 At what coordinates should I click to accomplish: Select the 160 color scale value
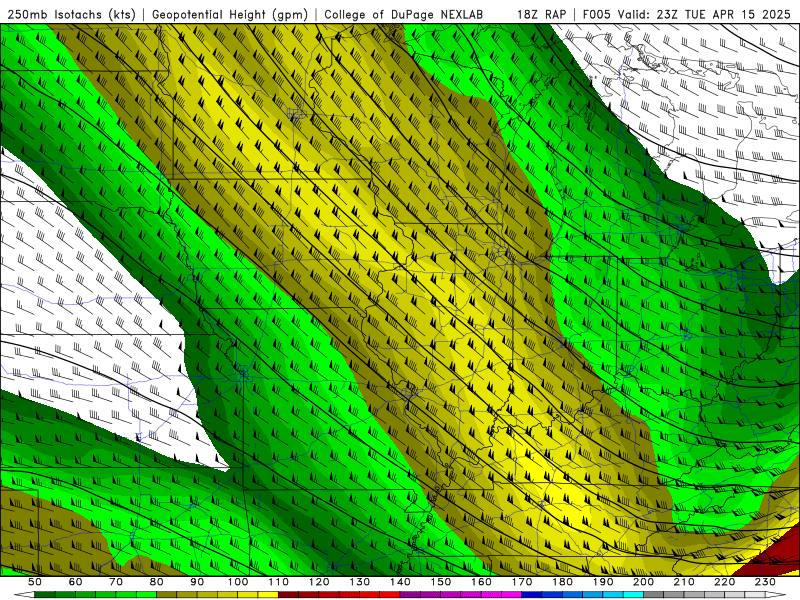click(481, 582)
